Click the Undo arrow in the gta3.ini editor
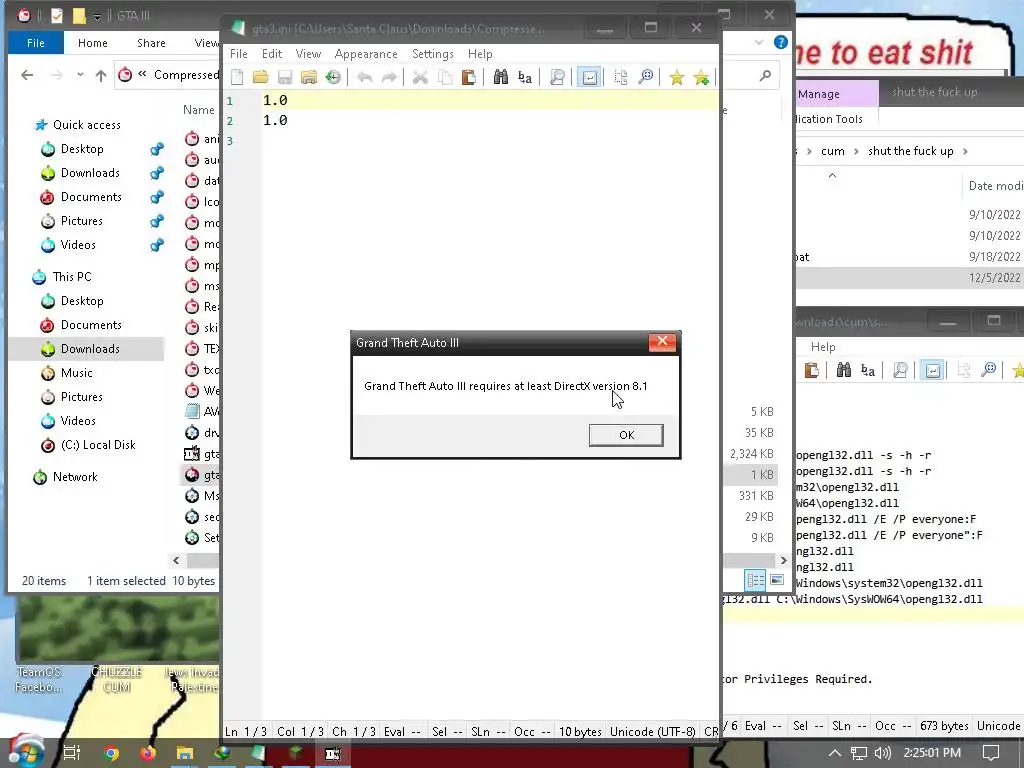The image size is (1024, 768). [364, 78]
